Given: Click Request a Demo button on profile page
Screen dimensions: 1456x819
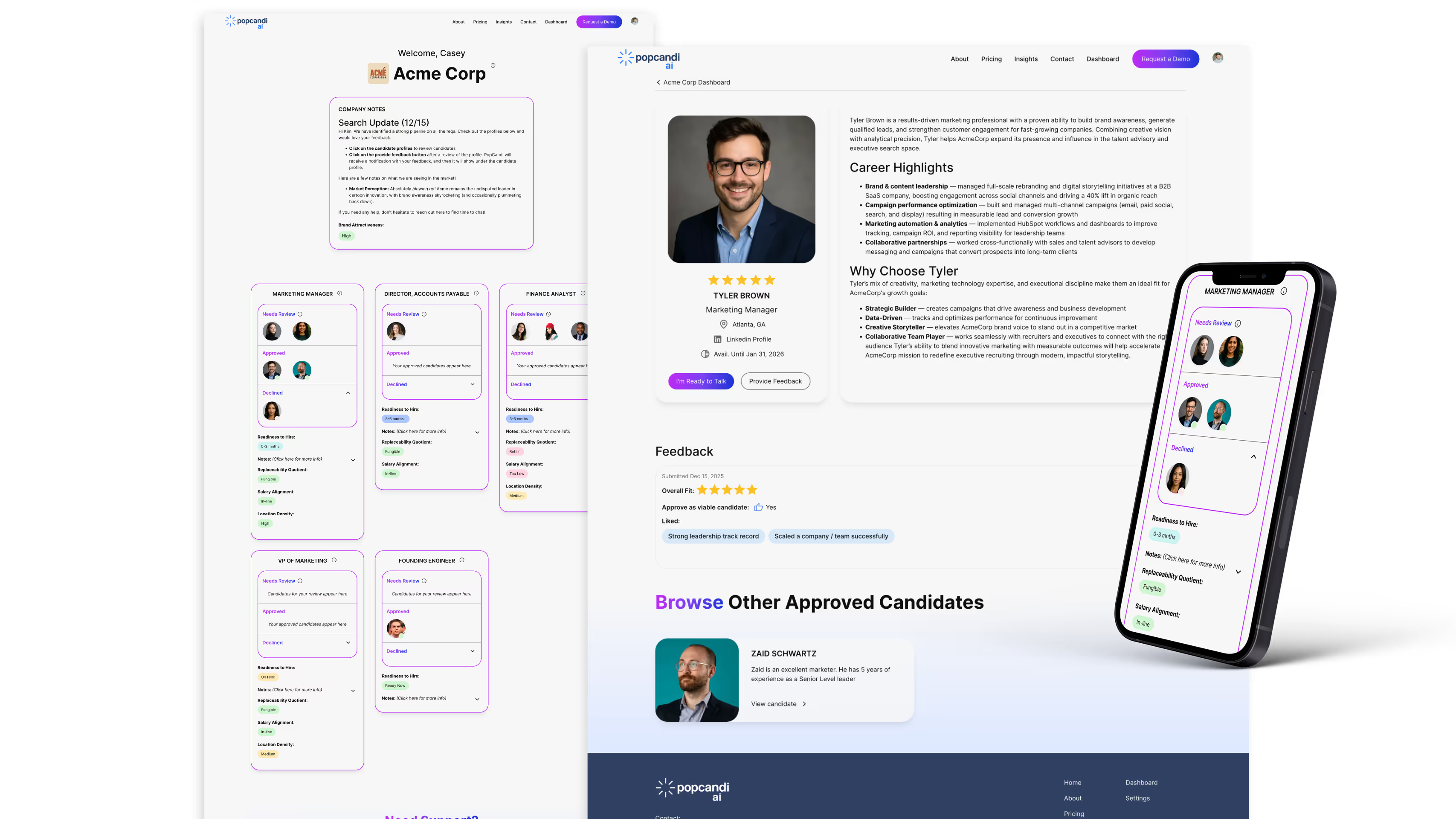Looking at the screenshot, I should [1165, 59].
